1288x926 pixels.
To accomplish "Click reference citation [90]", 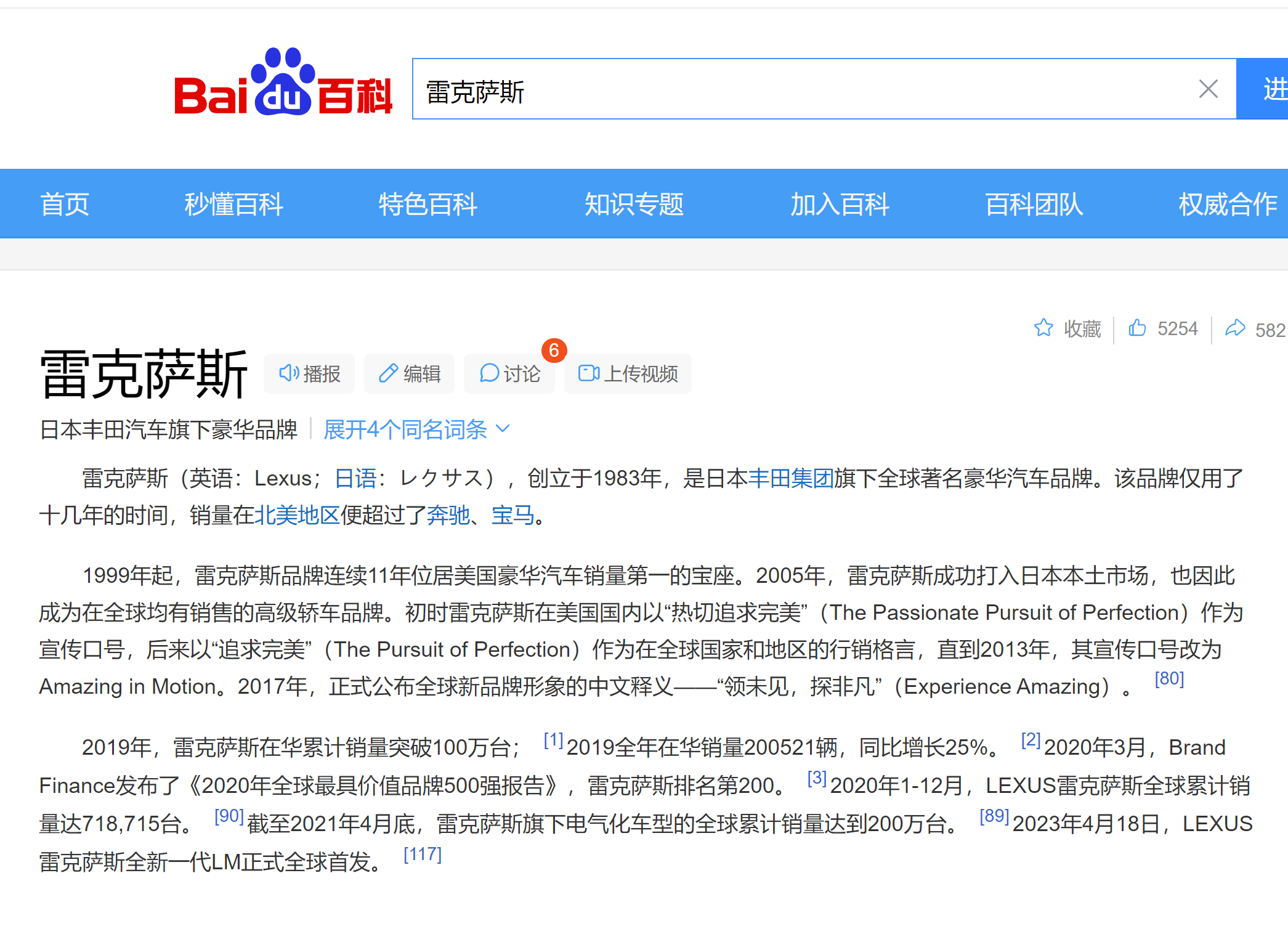I will [229, 816].
